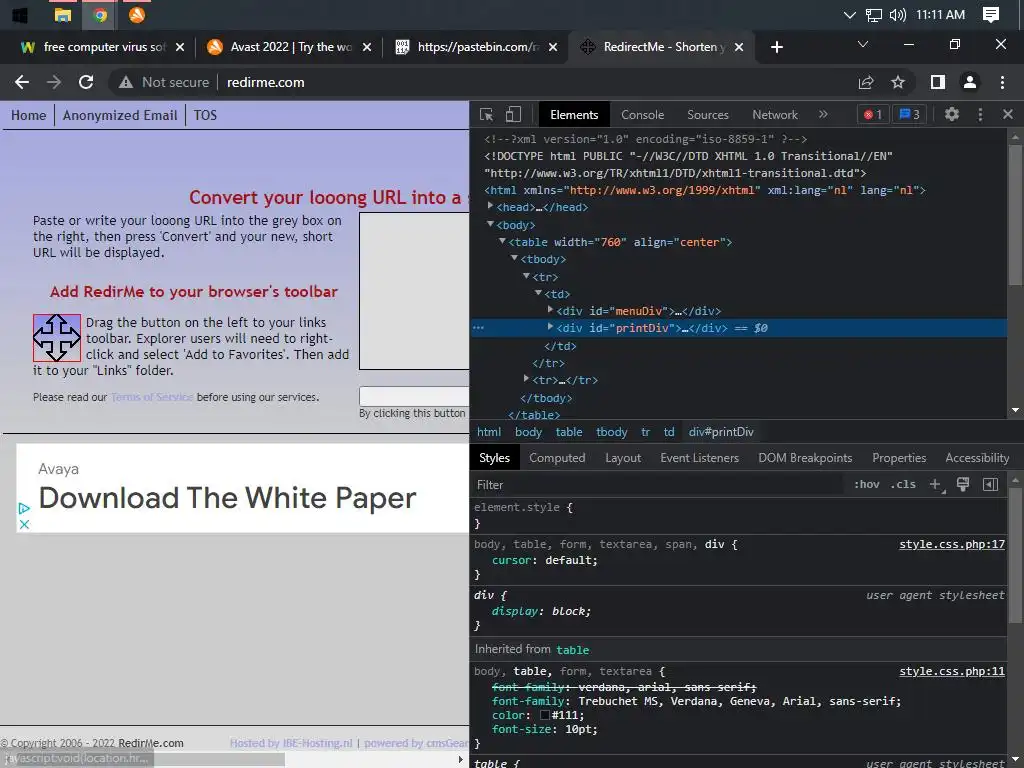The height and width of the screenshot is (768, 1024).
Task: Open the DOM Breakpoints tab
Action: (805, 458)
